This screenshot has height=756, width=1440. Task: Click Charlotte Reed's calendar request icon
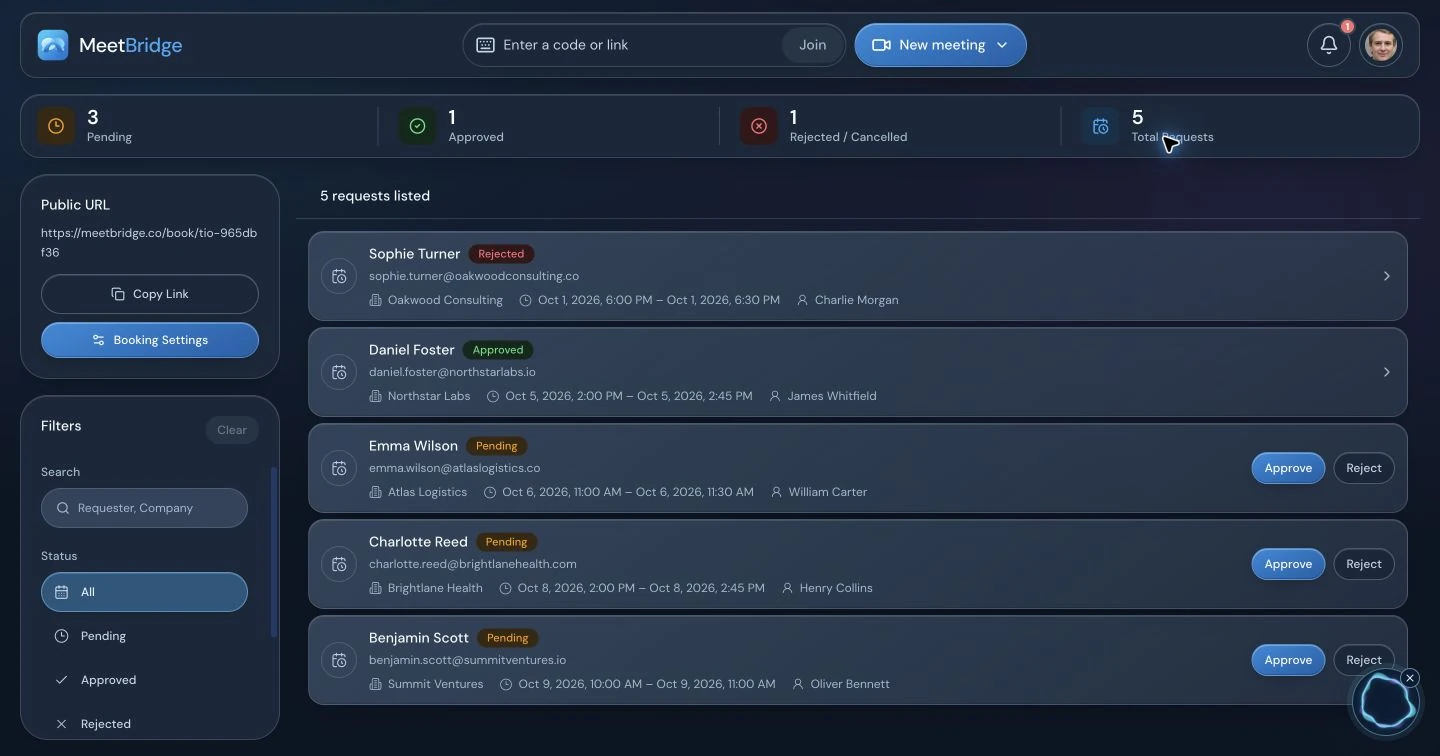pos(339,564)
